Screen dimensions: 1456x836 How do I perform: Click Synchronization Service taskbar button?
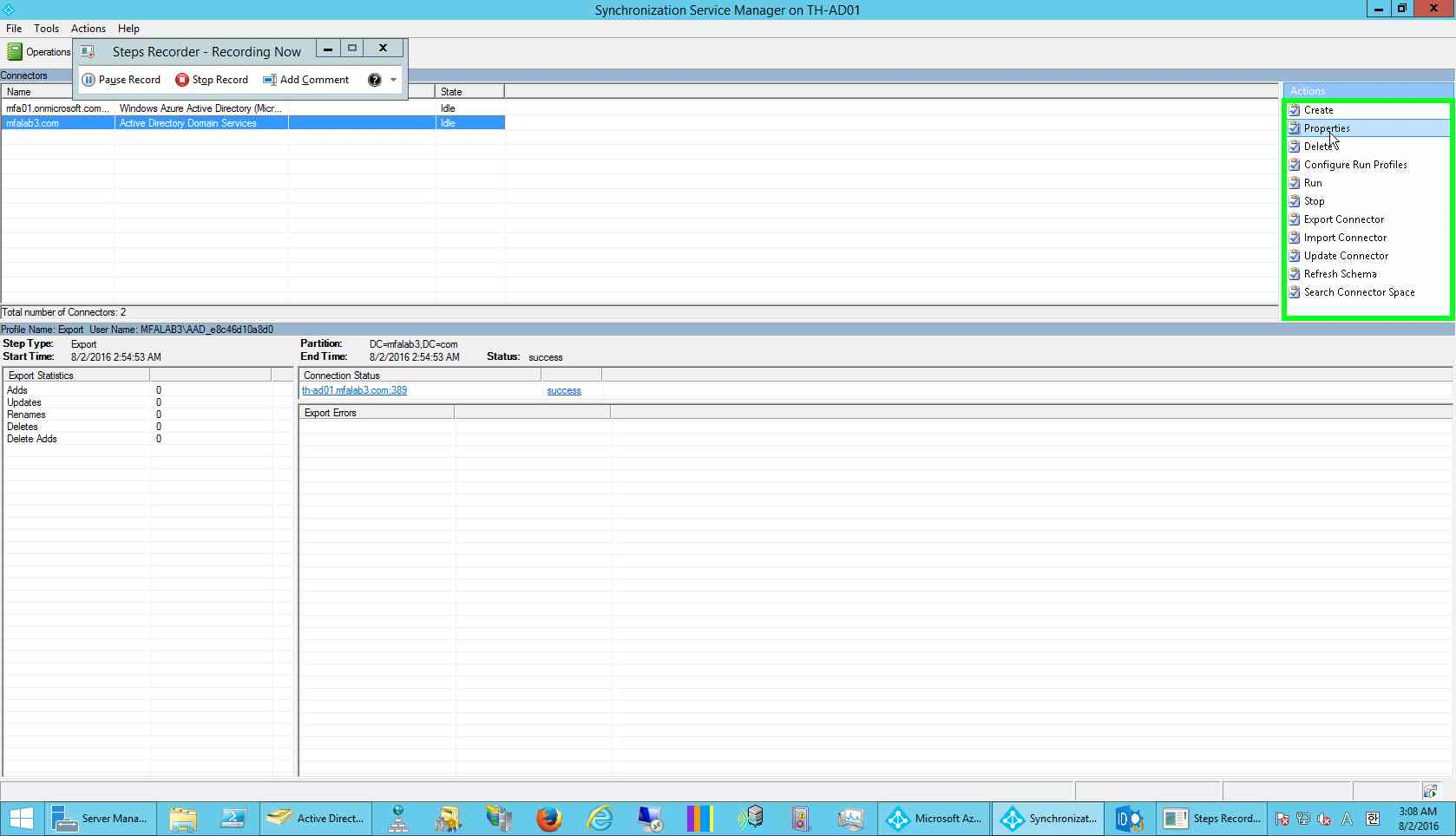[x=1048, y=819]
